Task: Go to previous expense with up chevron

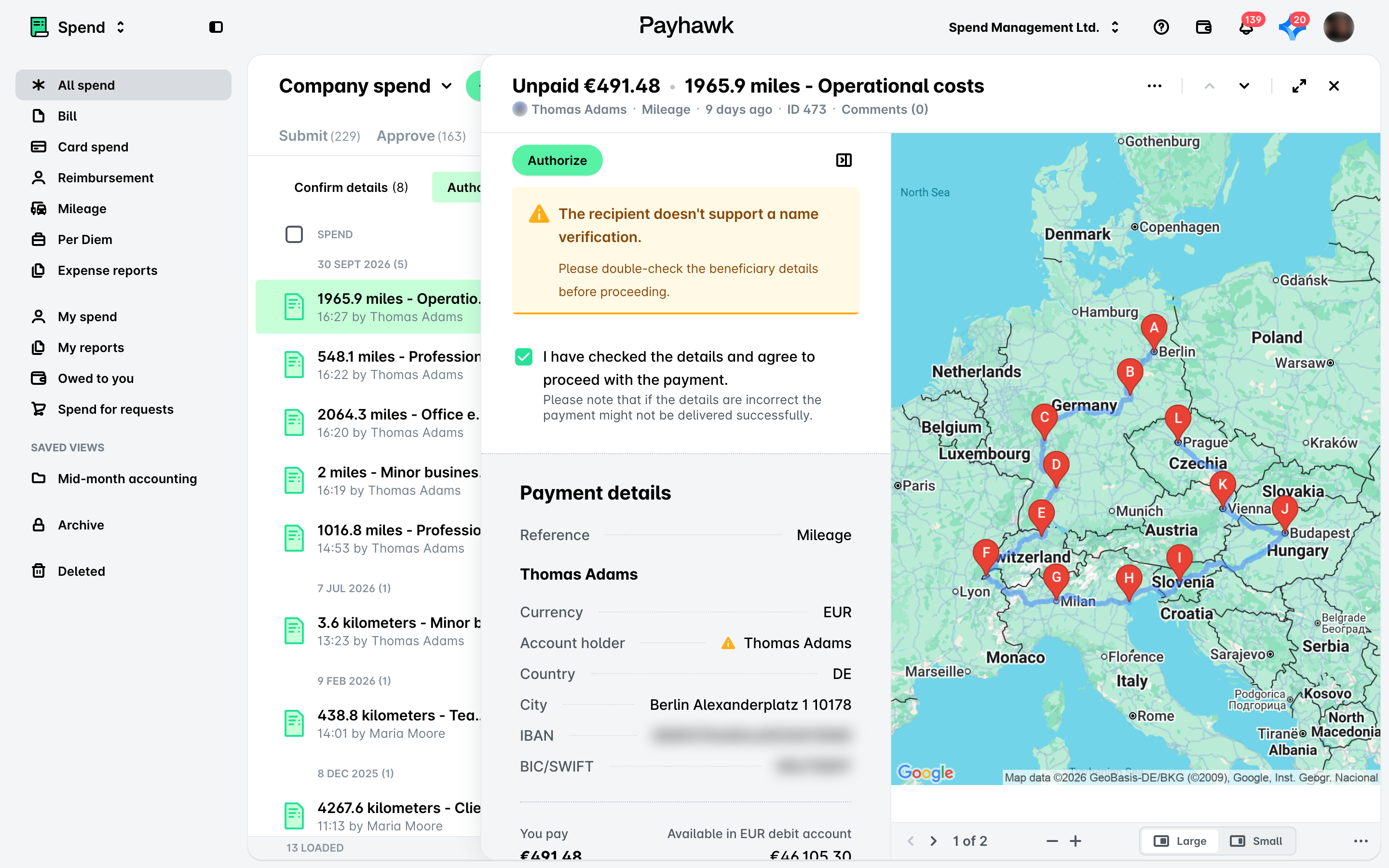Action: tap(1210, 86)
